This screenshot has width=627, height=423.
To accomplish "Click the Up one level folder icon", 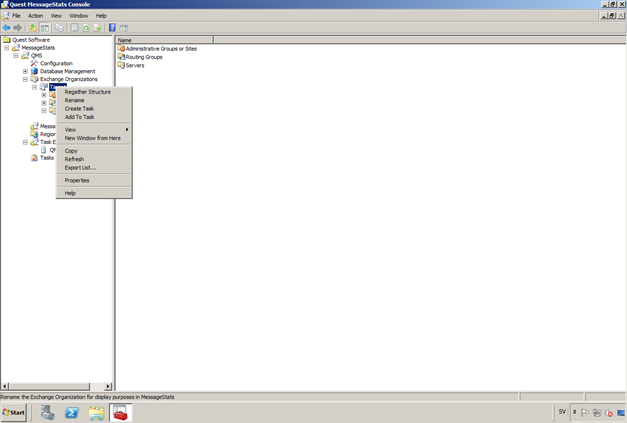I will 32,28.
